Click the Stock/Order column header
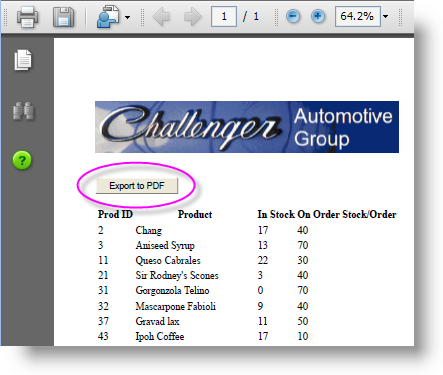The image size is (443, 375). pos(369,214)
